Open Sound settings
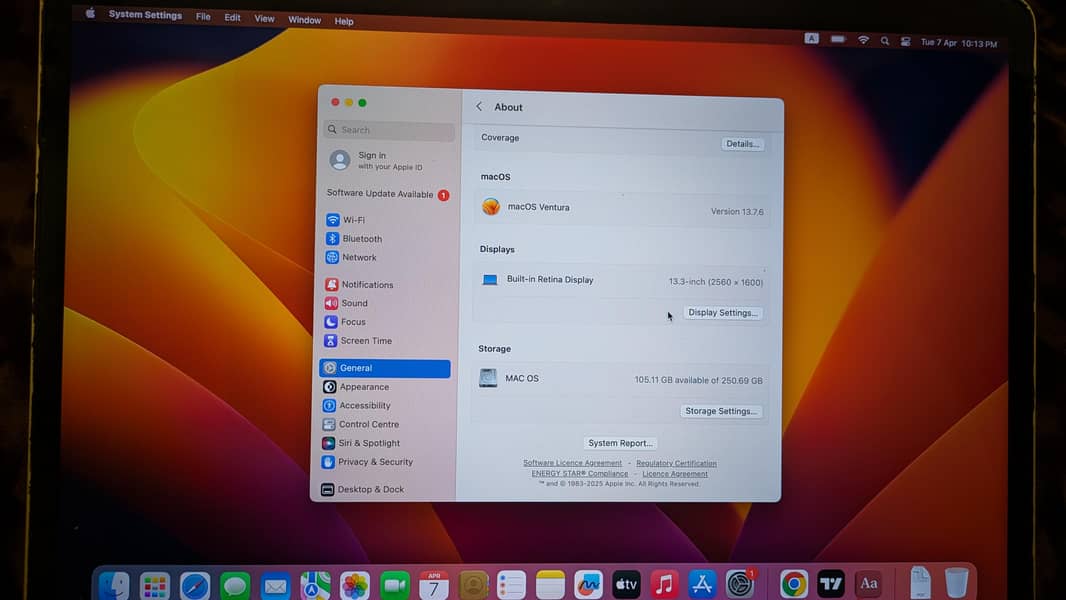 click(x=354, y=303)
